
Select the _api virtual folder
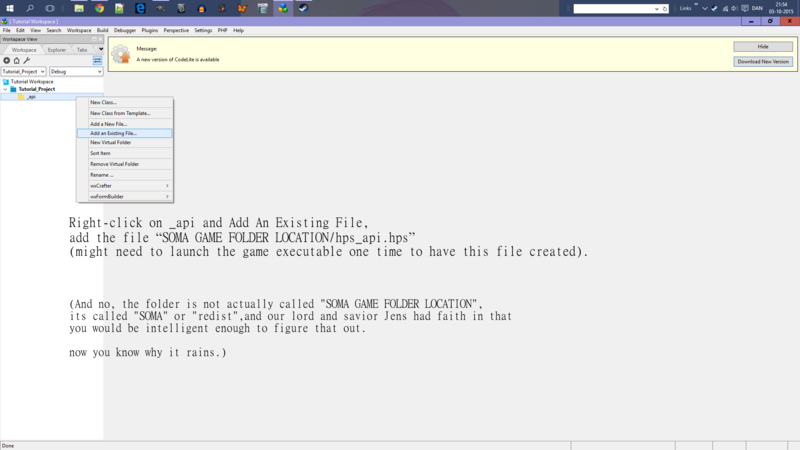click(30, 97)
